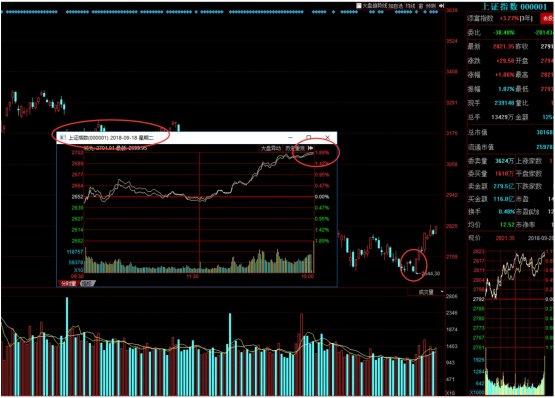
Task: Click the skip-forward arrow icon in the popup
Action: [x=310, y=148]
